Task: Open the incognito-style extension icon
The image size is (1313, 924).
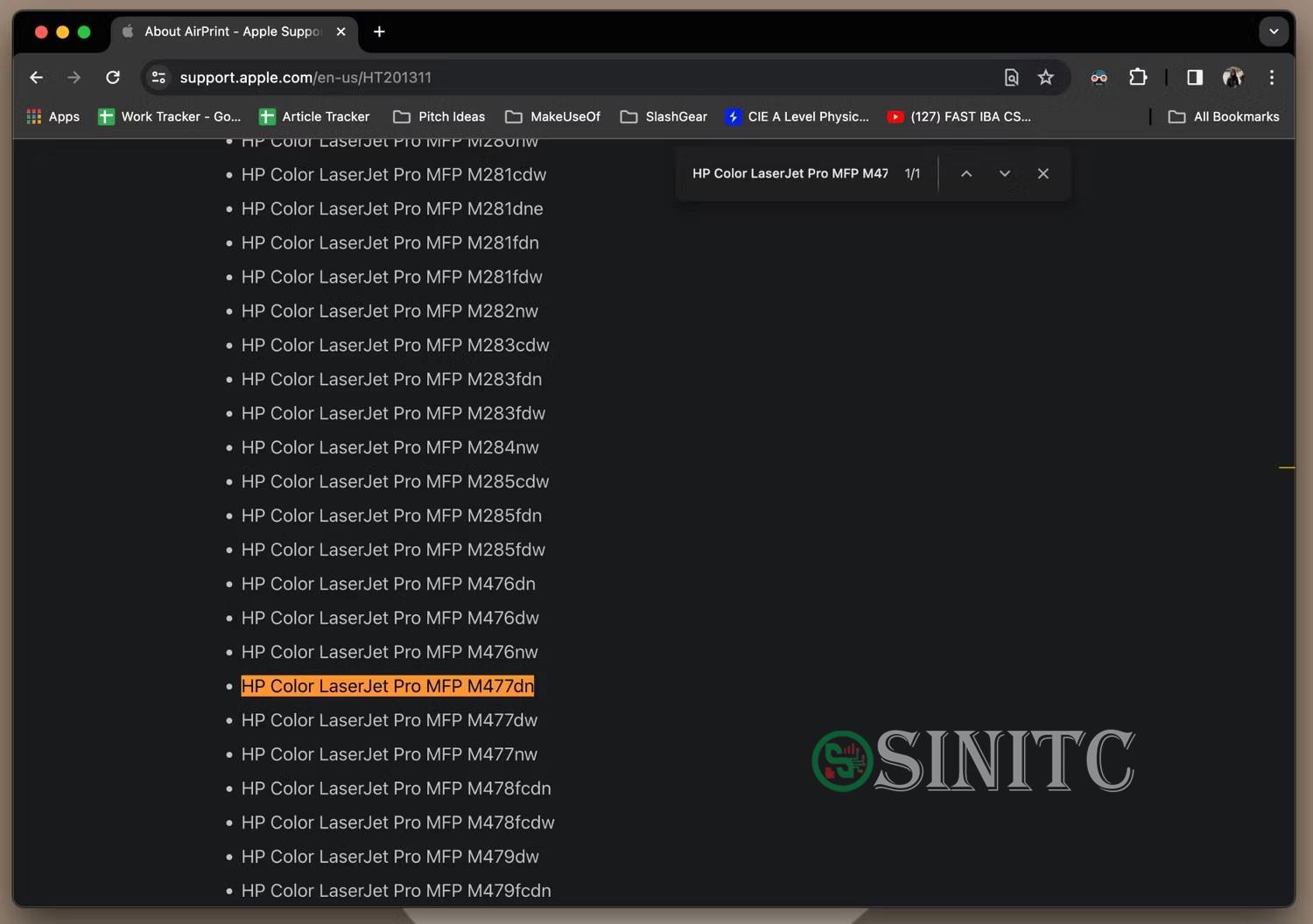Action: [1099, 78]
